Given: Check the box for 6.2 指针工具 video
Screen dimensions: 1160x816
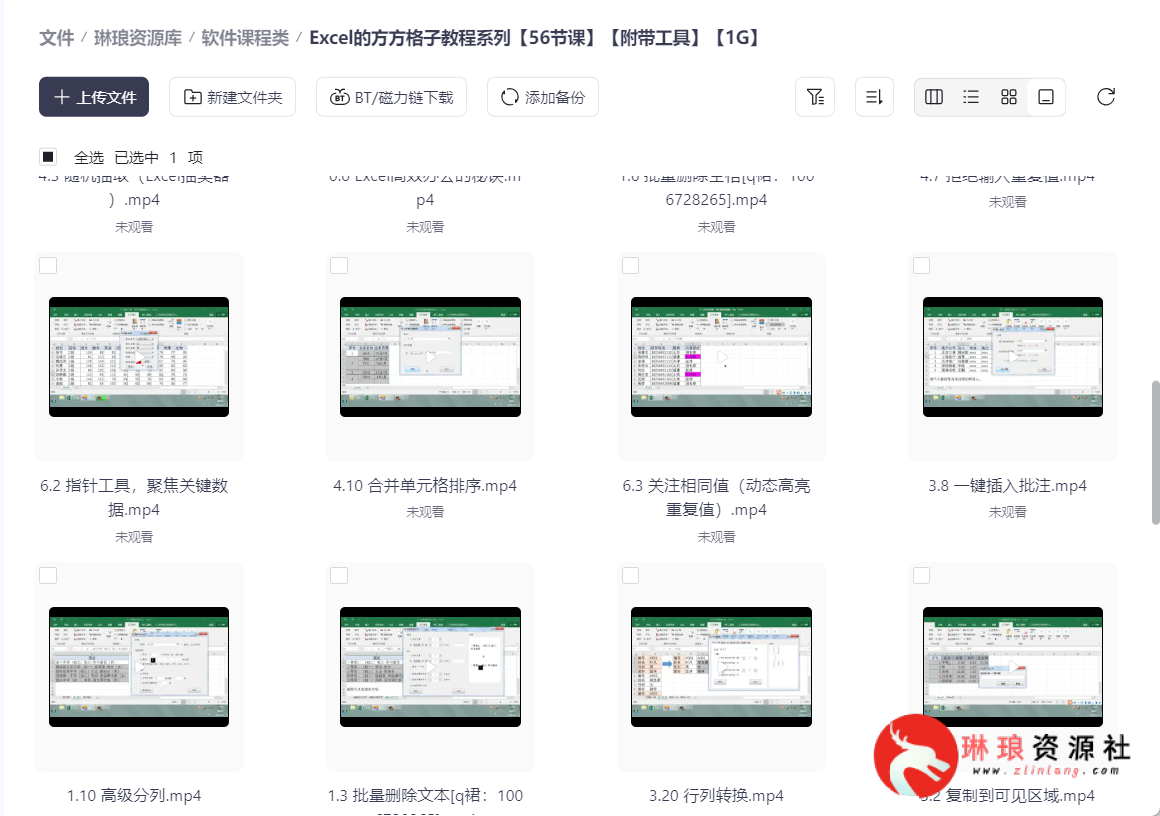Looking at the screenshot, I should coord(48,266).
